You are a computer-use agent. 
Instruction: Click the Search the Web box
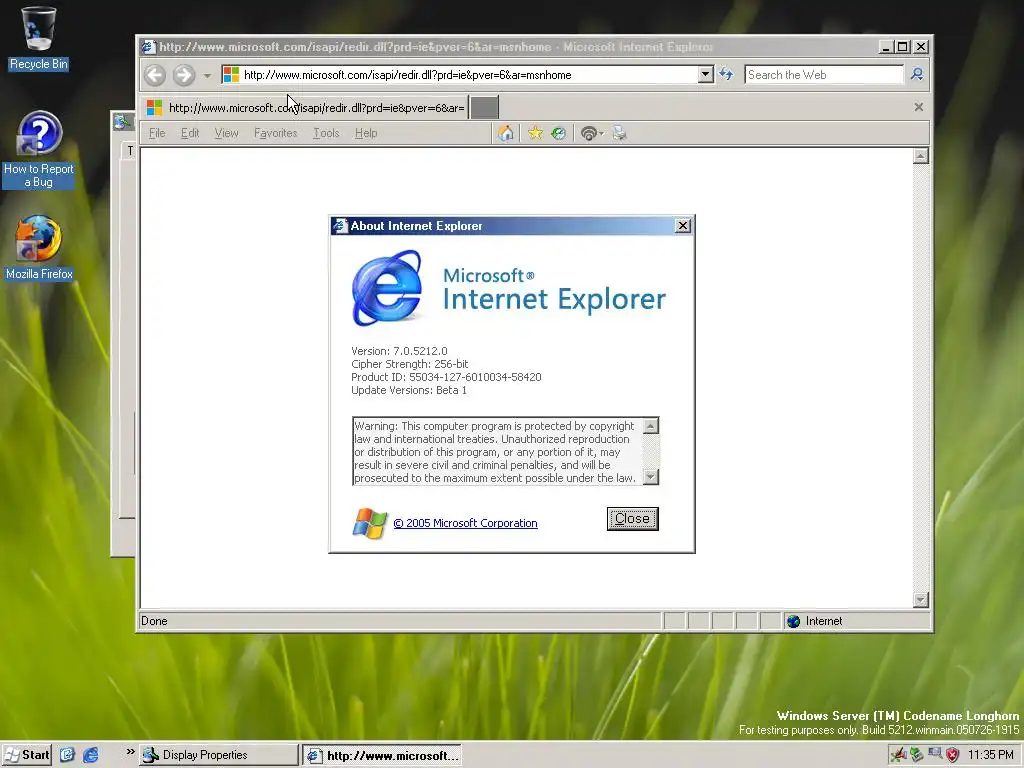click(x=824, y=74)
